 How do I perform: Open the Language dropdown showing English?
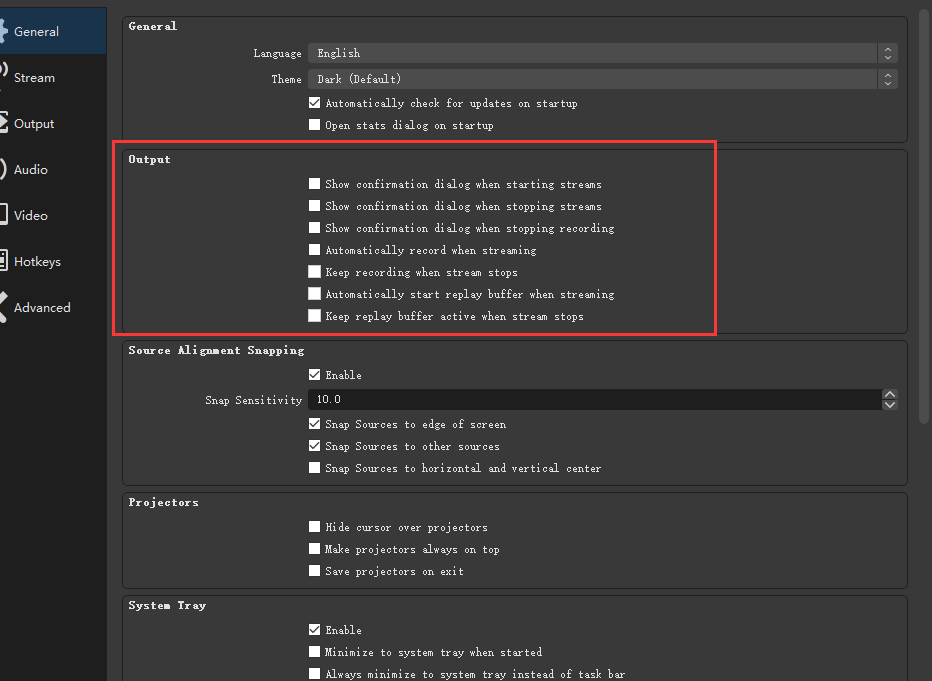602,53
